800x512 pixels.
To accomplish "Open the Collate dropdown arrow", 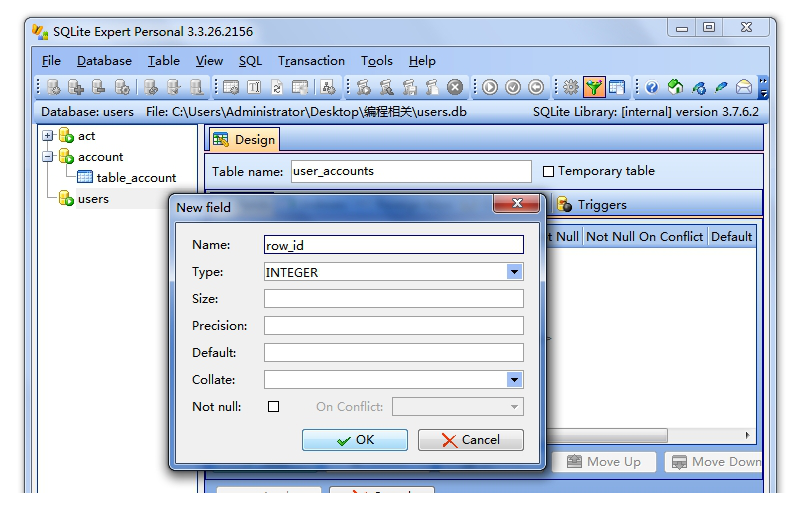I will pos(514,379).
